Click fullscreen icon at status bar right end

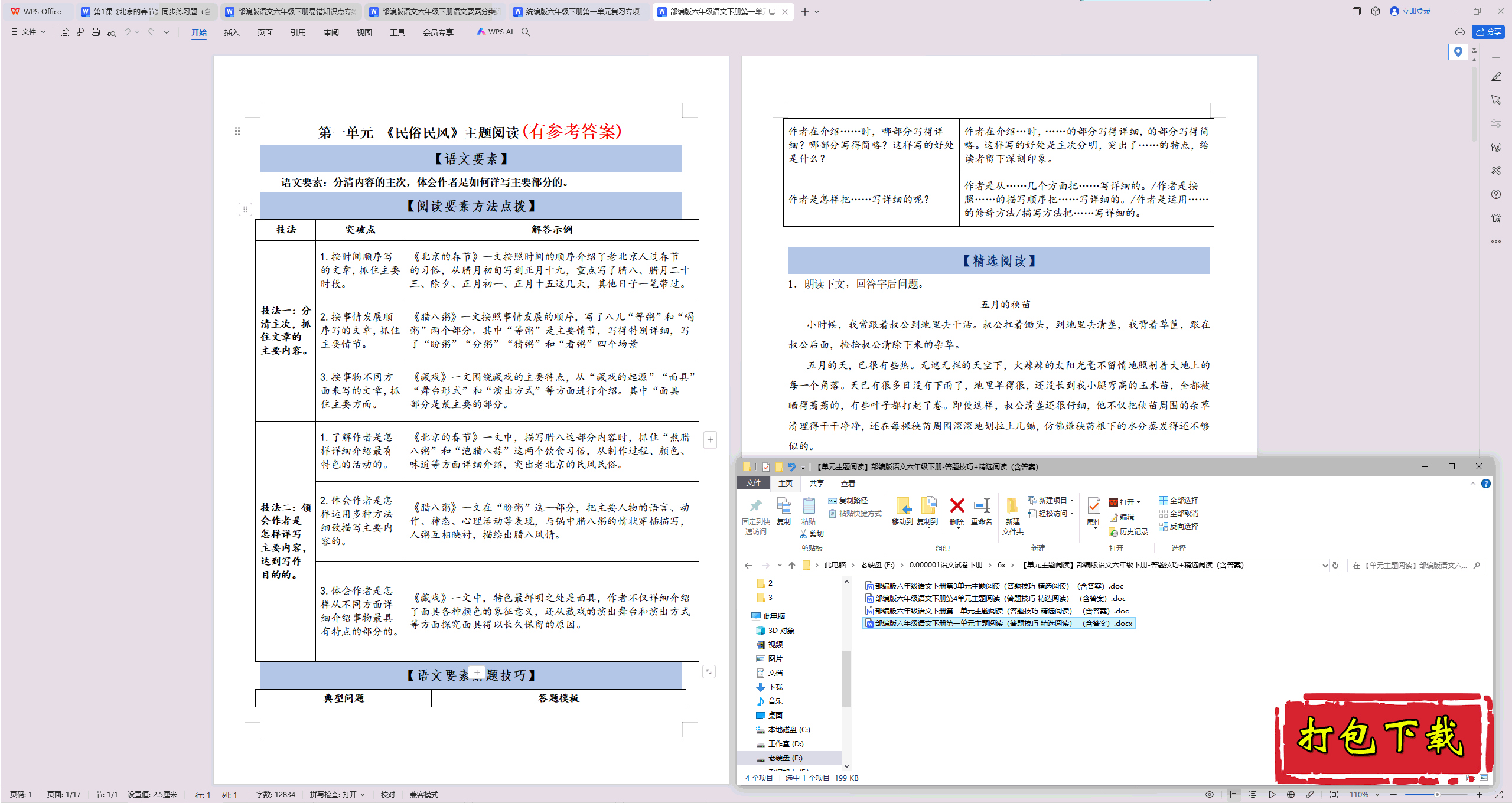1499,795
